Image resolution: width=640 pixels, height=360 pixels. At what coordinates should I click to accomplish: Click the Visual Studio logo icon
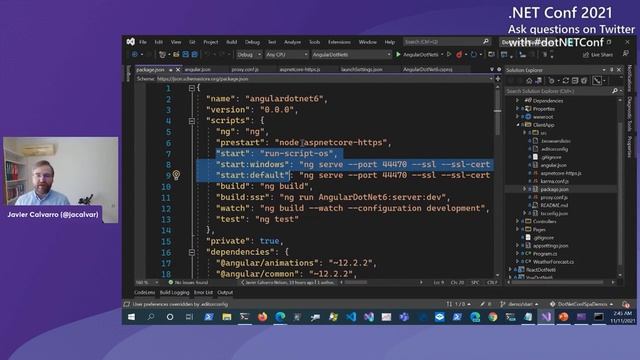tap(131, 42)
